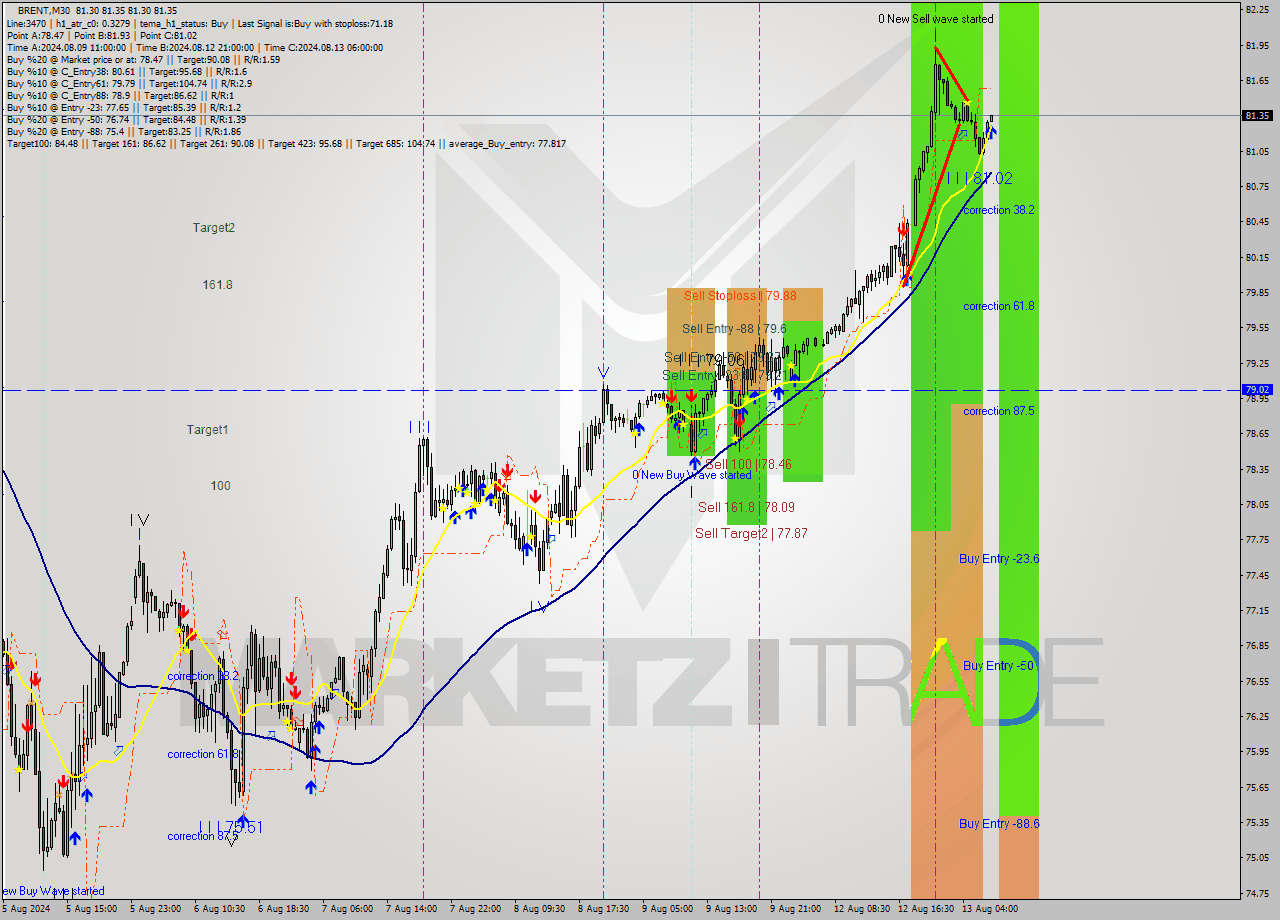Select the 'Buy %10 @ Entry -23: 77.65' line
Screen dimensions: 1280x920
pyautogui.click(x=123, y=108)
